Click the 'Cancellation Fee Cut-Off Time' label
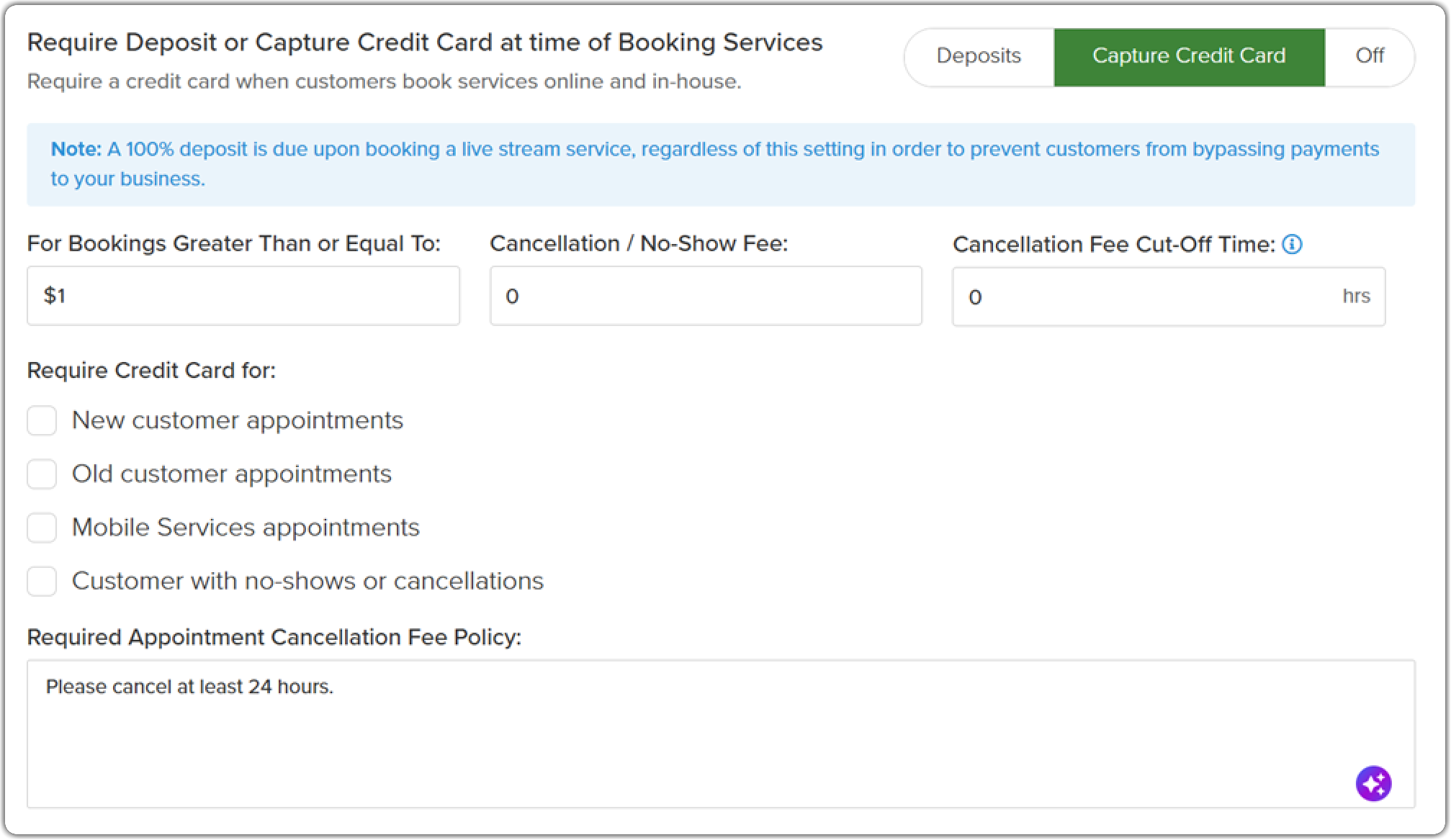1451x840 pixels. [x=1113, y=245]
